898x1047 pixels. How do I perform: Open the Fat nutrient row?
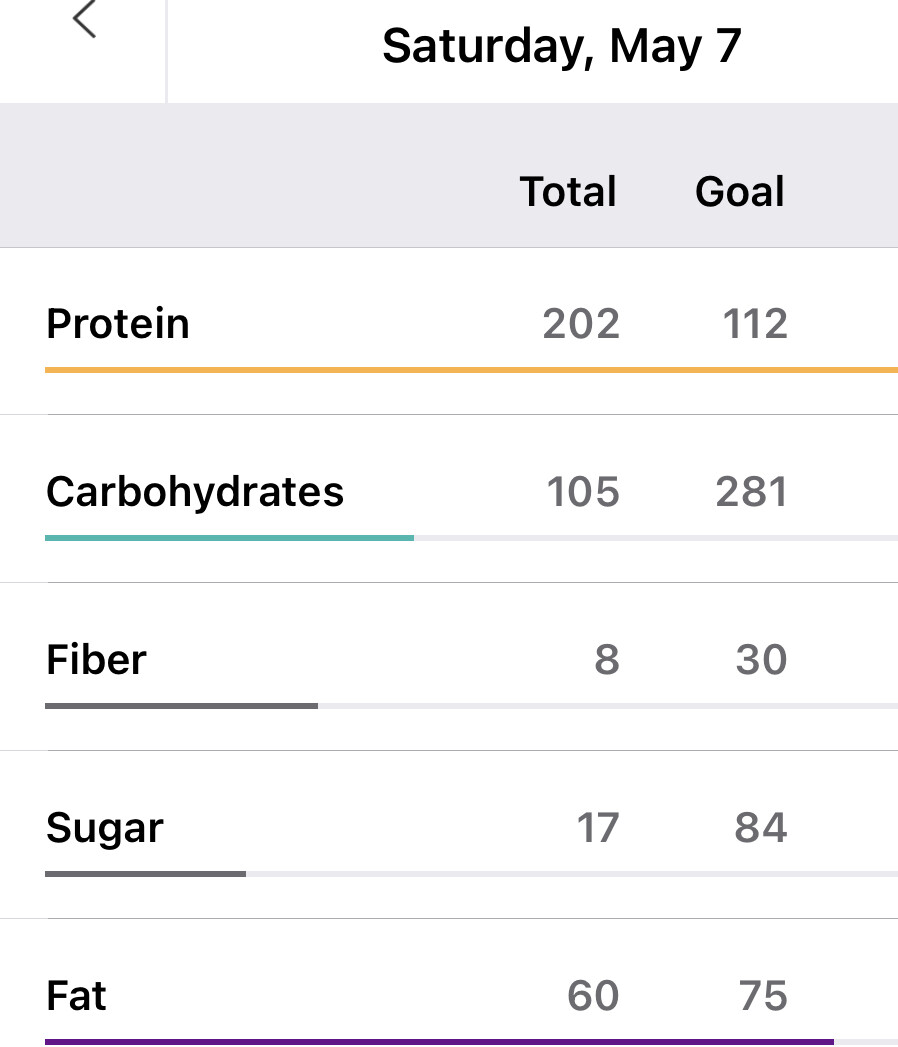tap(76, 996)
